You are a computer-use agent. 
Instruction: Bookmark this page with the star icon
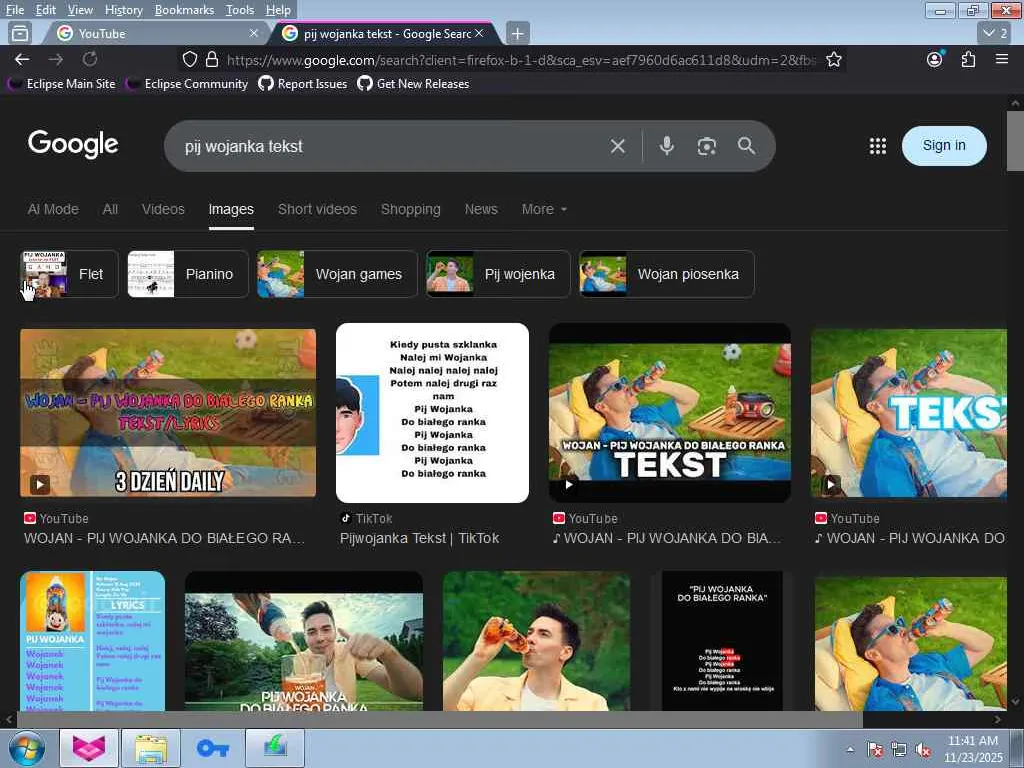(x=833, y=59)
